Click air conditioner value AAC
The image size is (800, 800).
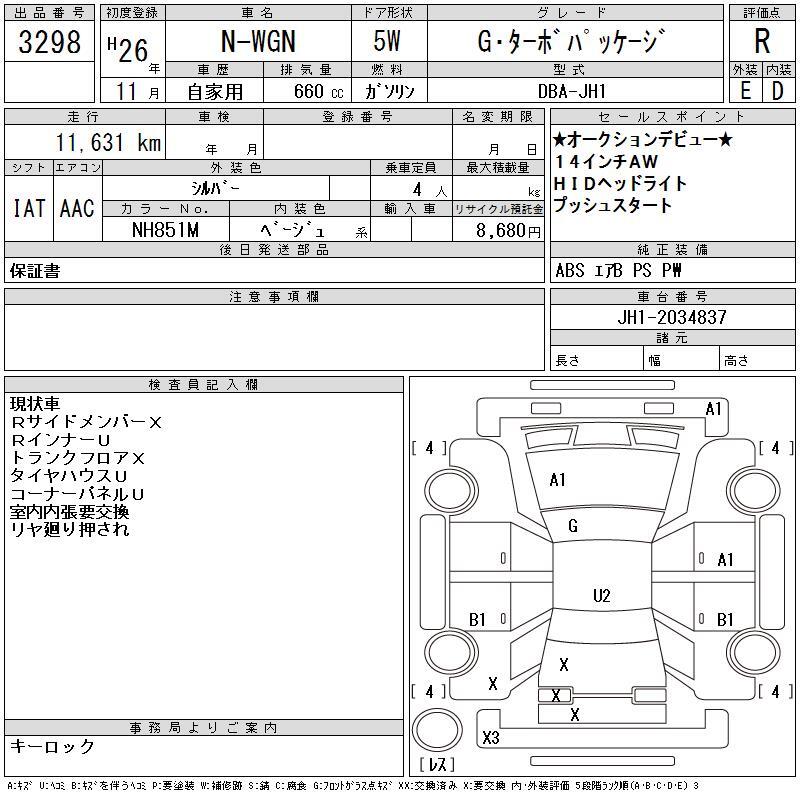[78, 208]
